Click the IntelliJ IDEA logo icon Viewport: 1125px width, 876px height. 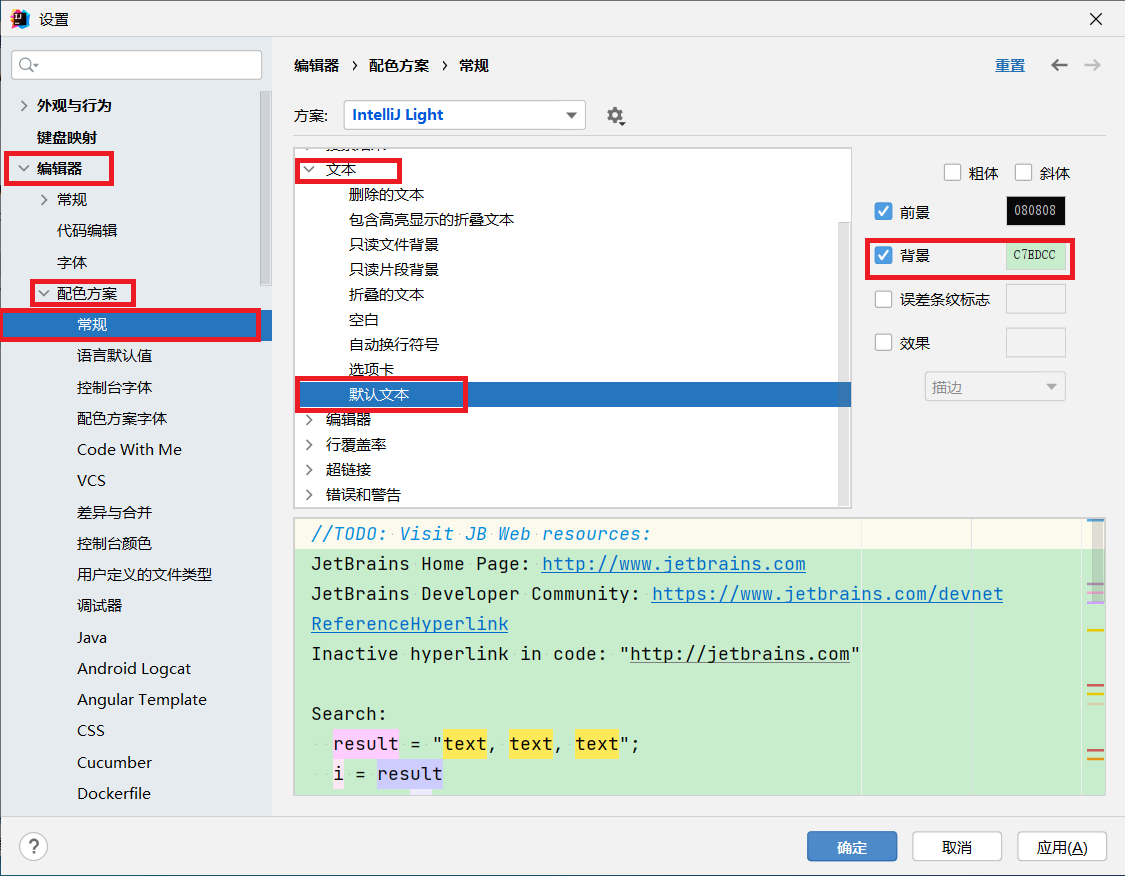coord(20,19)
